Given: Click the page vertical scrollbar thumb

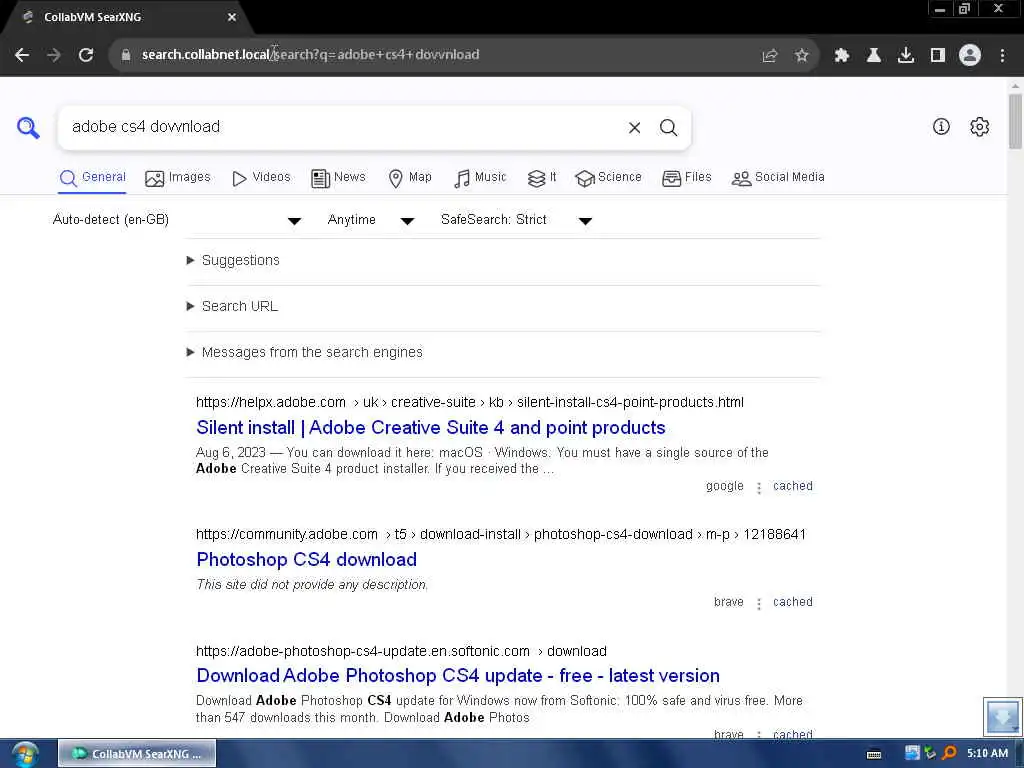Looking at the screenshot, I should coord(1015,121).
